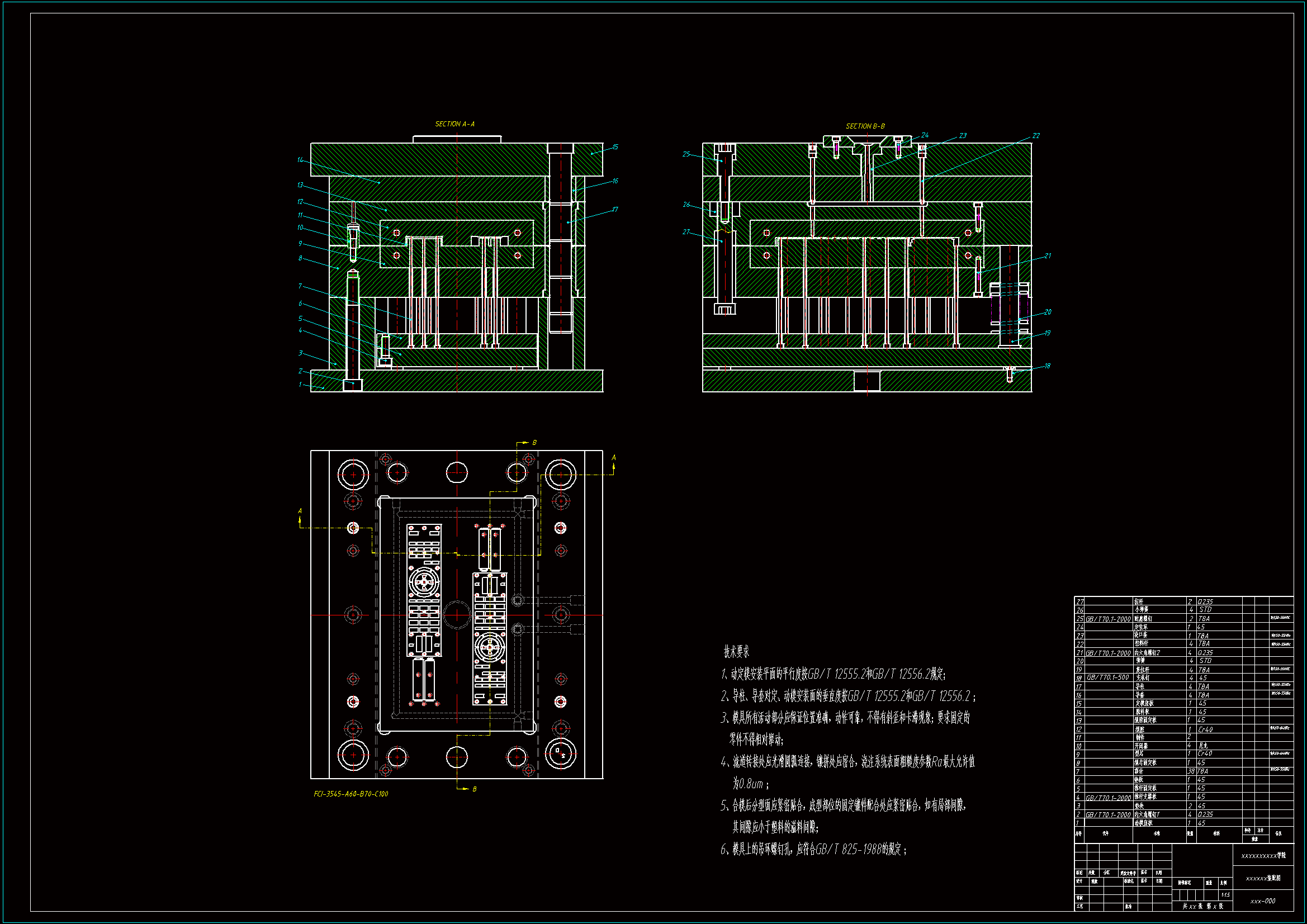
Task: Click the SECTION A-A title label
Action: 454,124
